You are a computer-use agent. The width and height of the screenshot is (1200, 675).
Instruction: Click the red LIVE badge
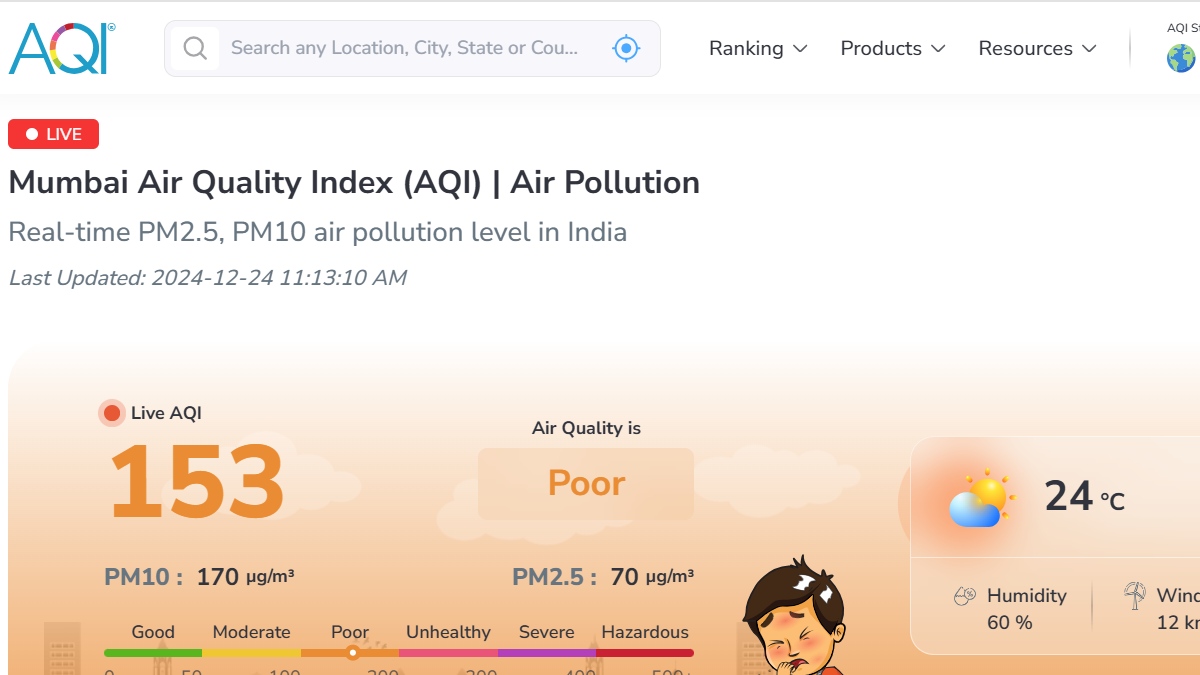coord(54,134)
